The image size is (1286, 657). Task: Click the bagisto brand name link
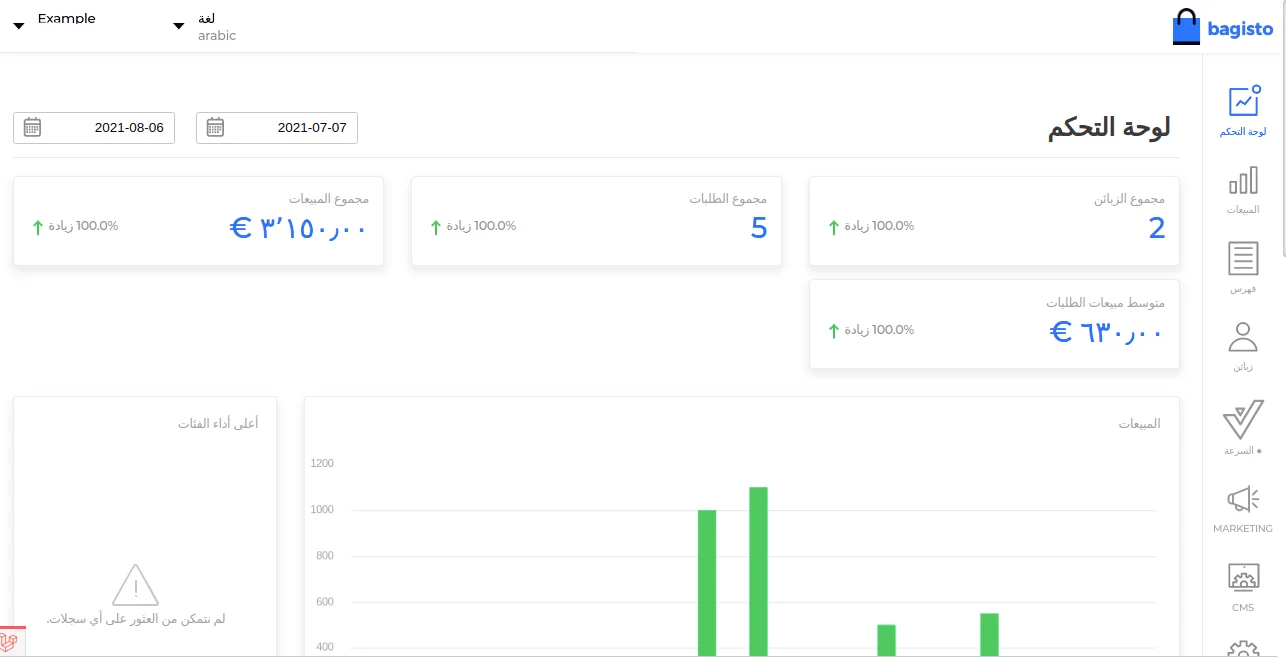1240,29
